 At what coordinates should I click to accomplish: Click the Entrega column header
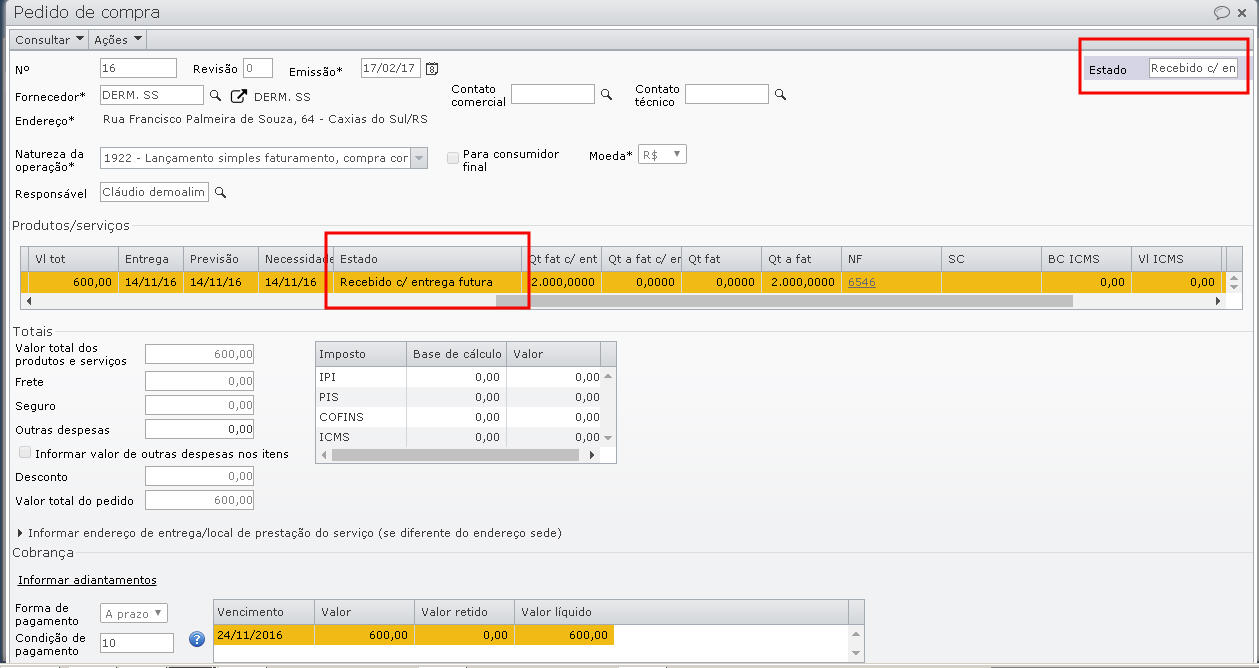[151, 259]
